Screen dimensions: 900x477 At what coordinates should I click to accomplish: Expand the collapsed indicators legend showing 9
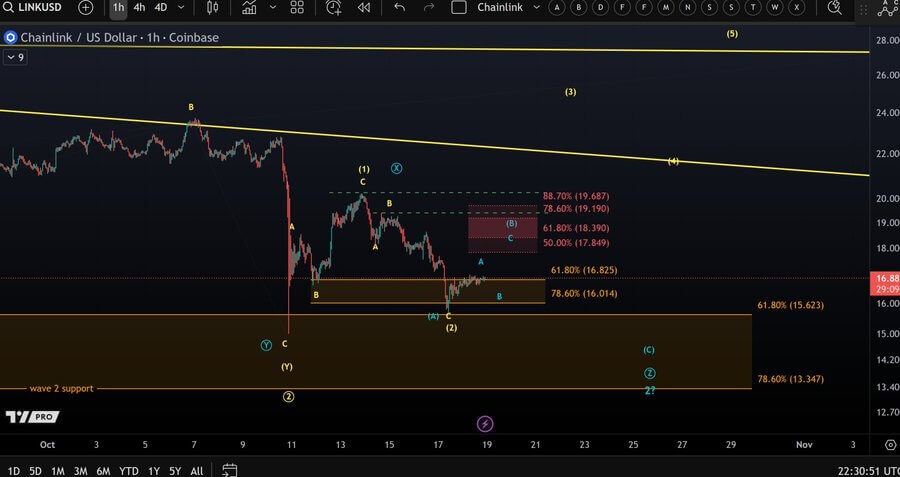pyautogui.click(x=15, y=58)
